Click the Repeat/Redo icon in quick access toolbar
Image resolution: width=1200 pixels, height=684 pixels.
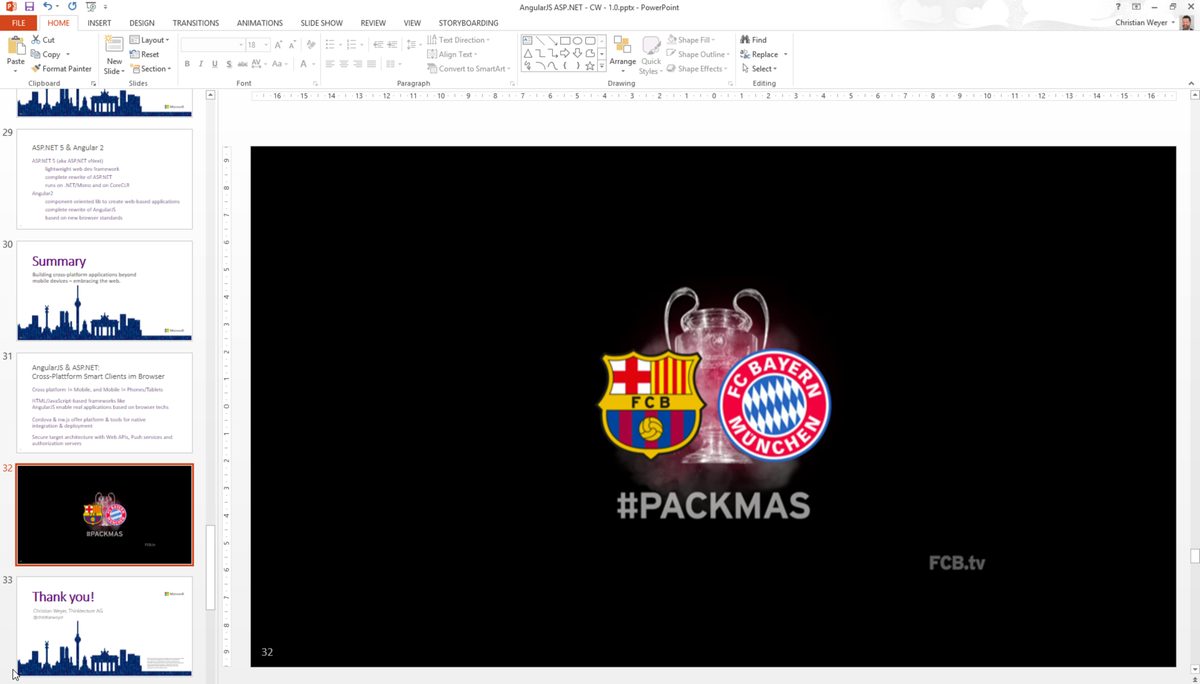pyautogui.click(x=72, y=7)
